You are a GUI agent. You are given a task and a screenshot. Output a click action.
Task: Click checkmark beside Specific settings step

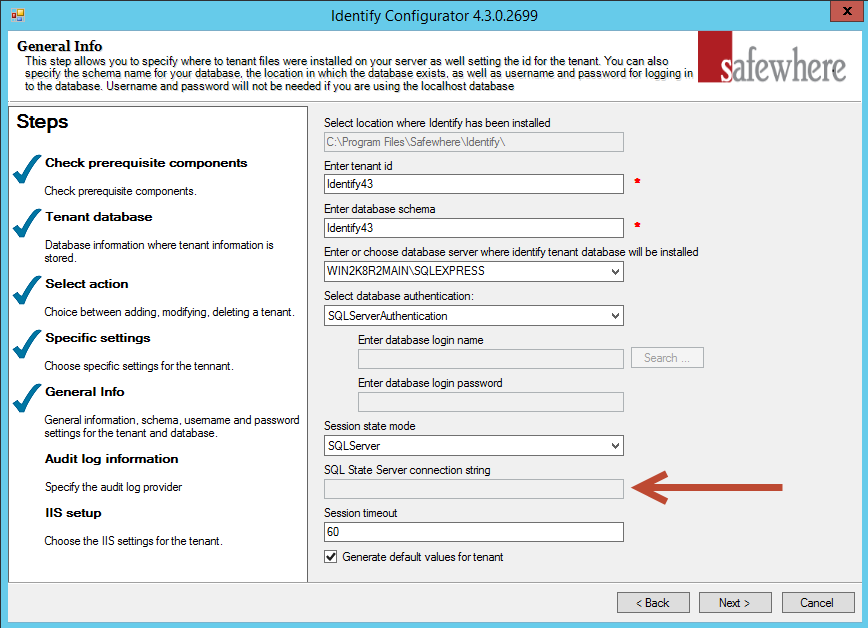click(27, 344)
